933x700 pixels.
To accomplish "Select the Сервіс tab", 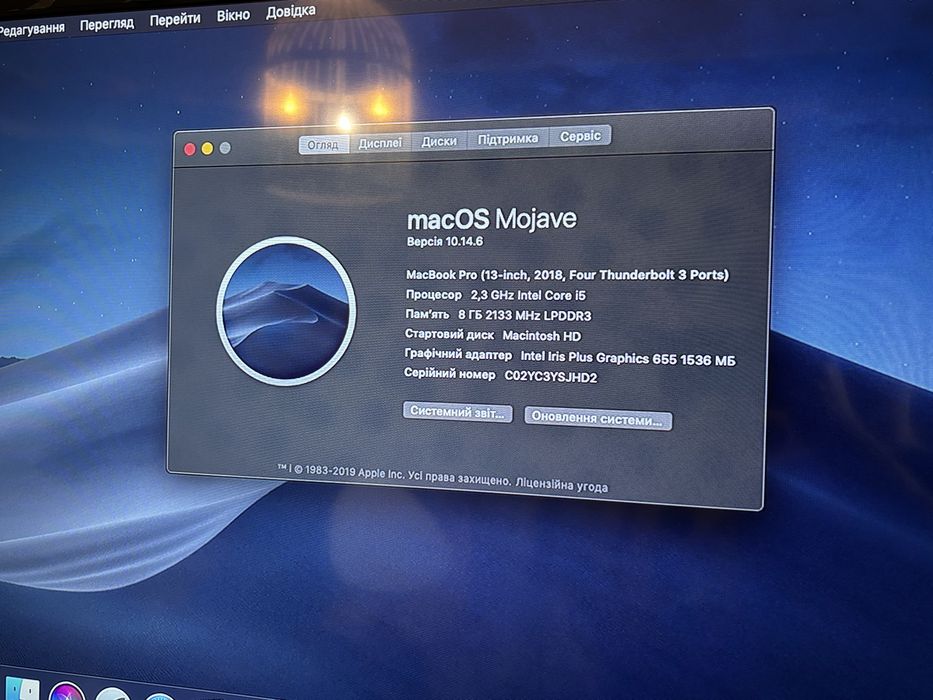I will click(x=580, y=136).
